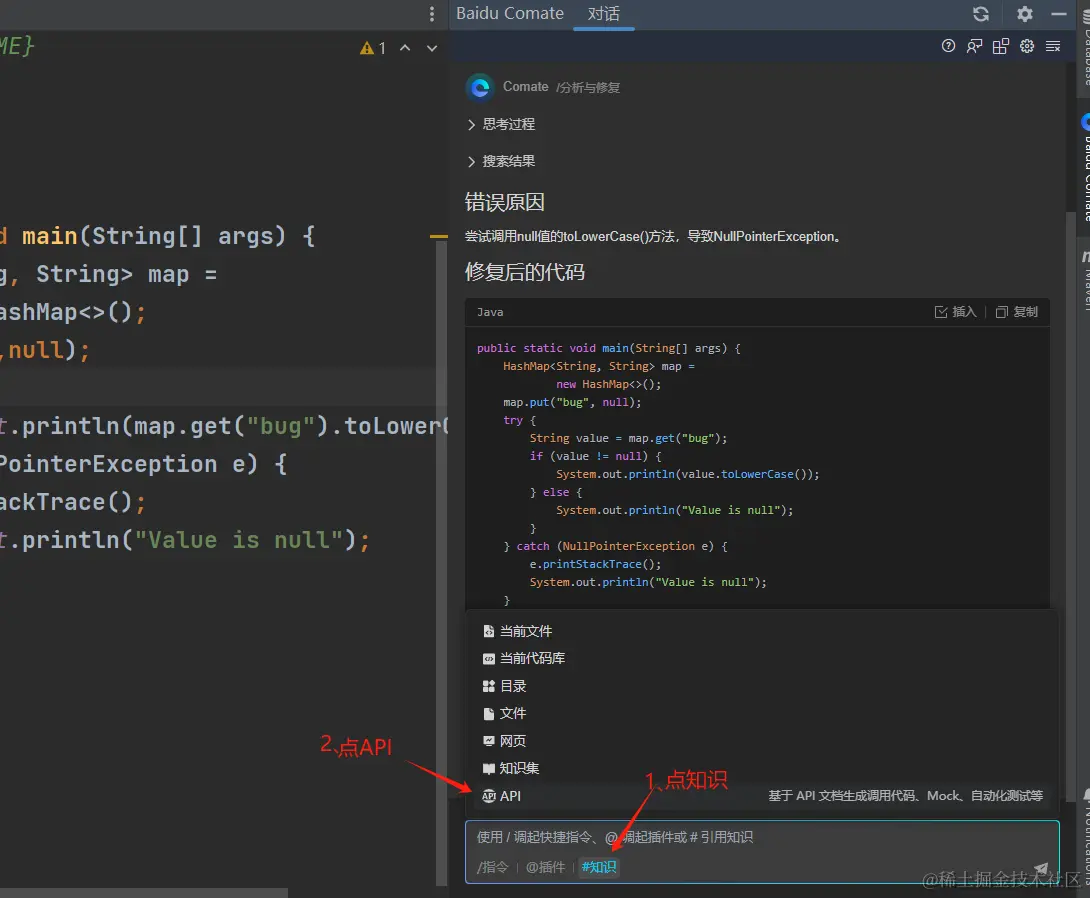Click the 错误原因 heading
This screenshot has height=898, width=1090.
coord(505,202)
